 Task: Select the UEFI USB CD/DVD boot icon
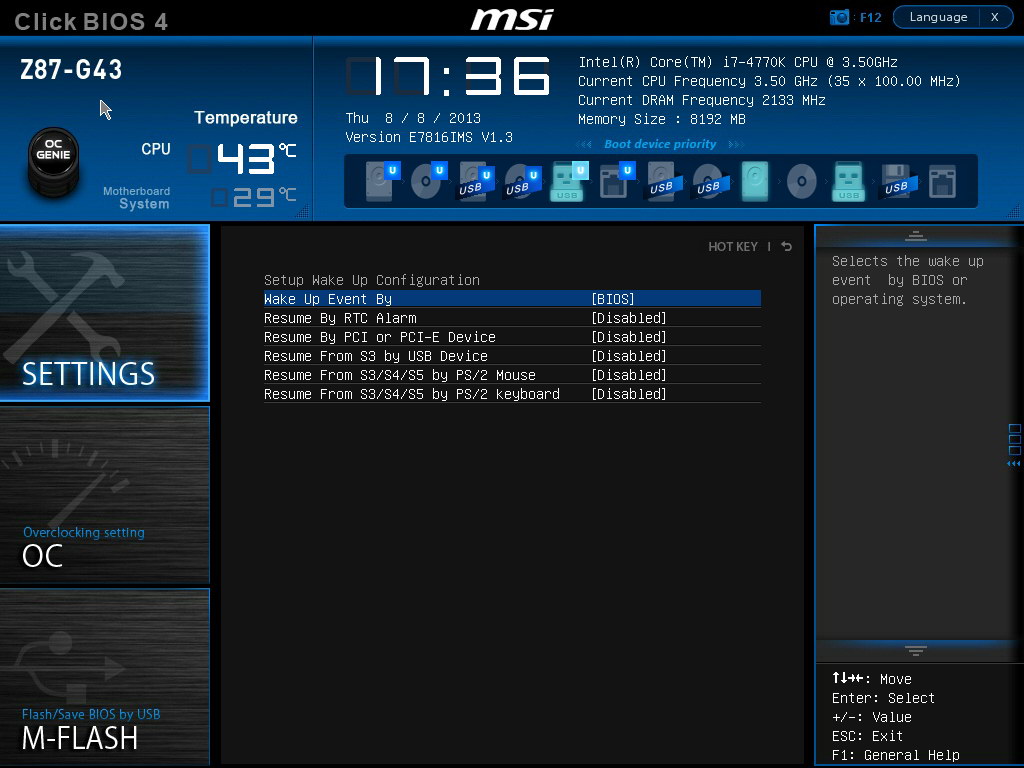pos(522,181)
